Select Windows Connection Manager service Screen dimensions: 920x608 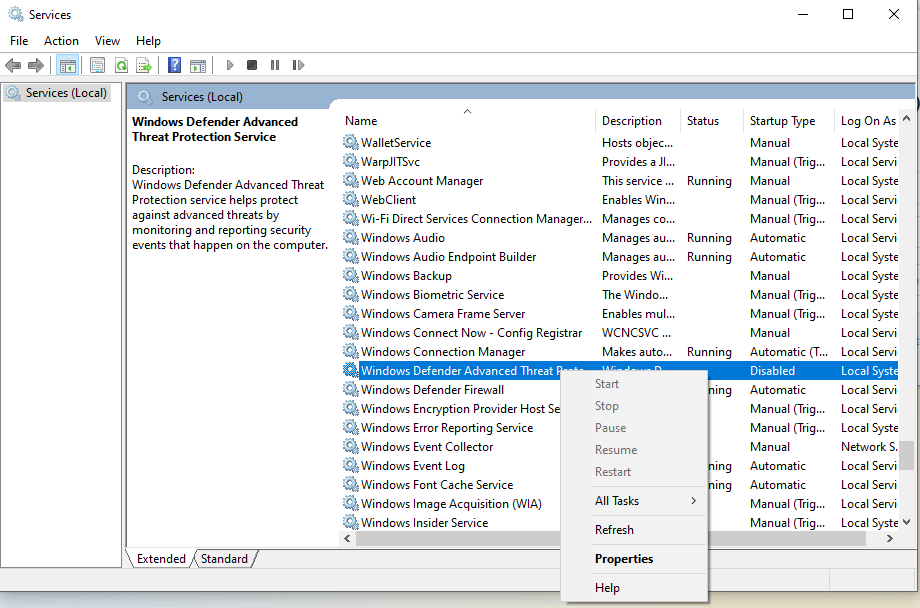tap(619, 352)
